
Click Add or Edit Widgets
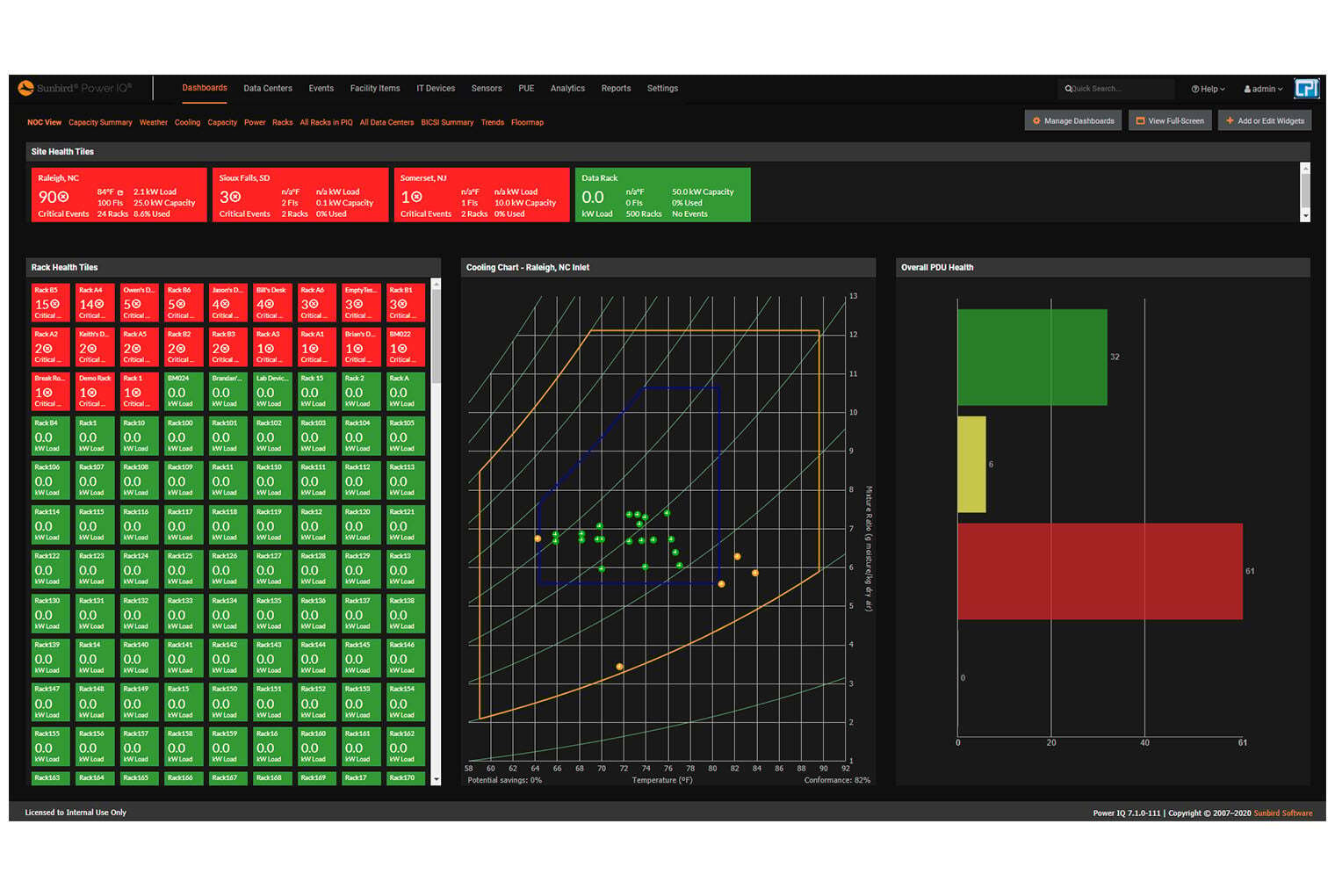point(1264,120)
